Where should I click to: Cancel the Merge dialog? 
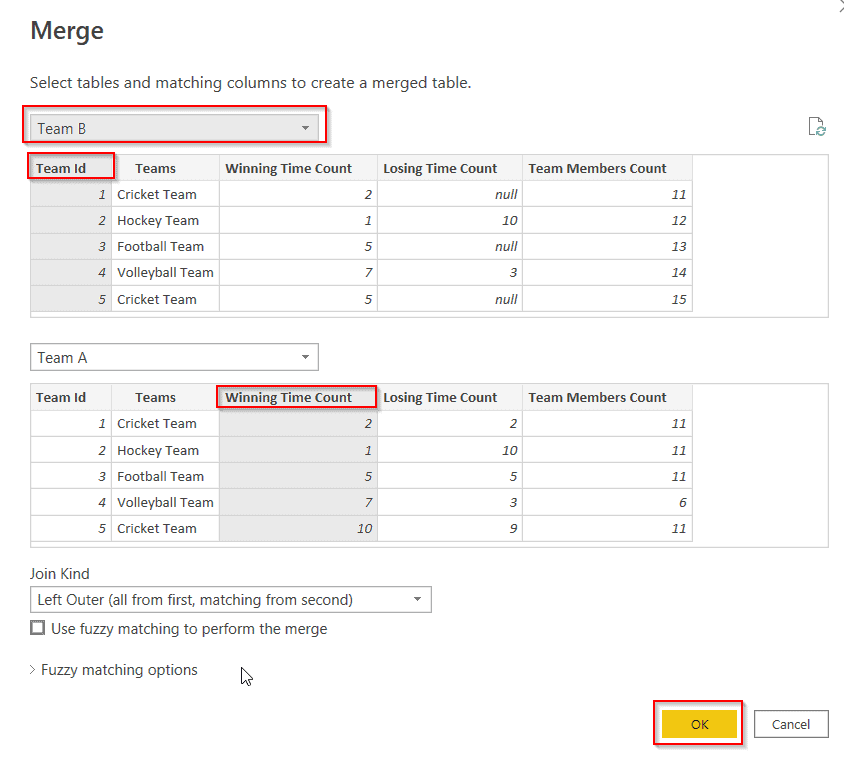click(790, 724)
